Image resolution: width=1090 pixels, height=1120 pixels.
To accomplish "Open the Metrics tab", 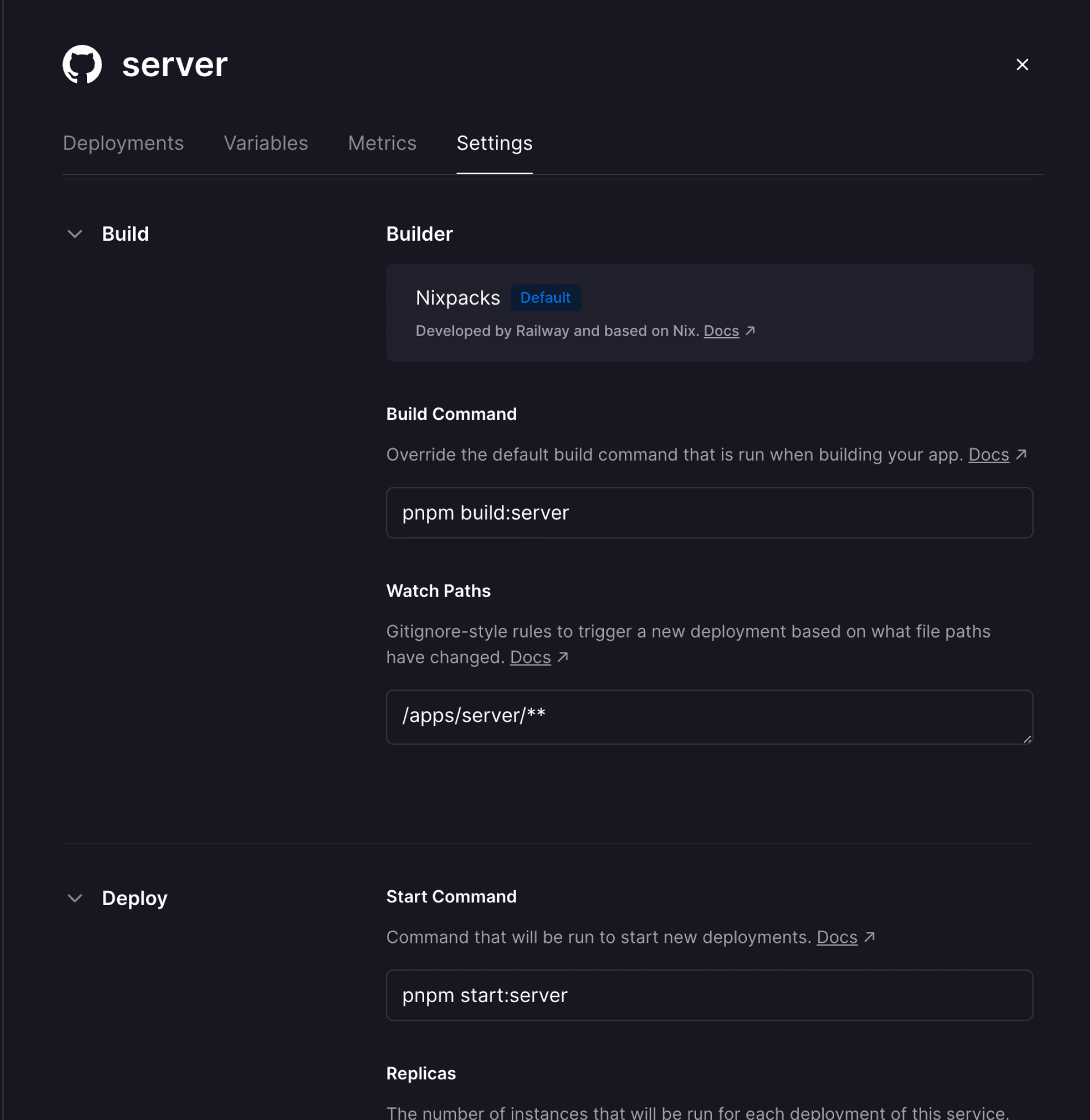I will point(382,143).
